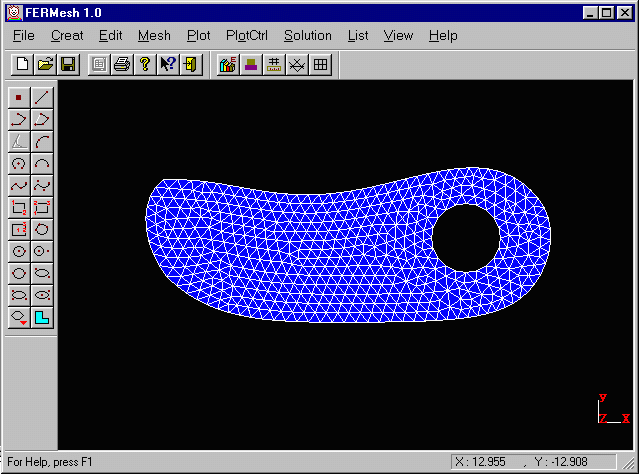Click the circular hole in the mesh

coord(466,238)
